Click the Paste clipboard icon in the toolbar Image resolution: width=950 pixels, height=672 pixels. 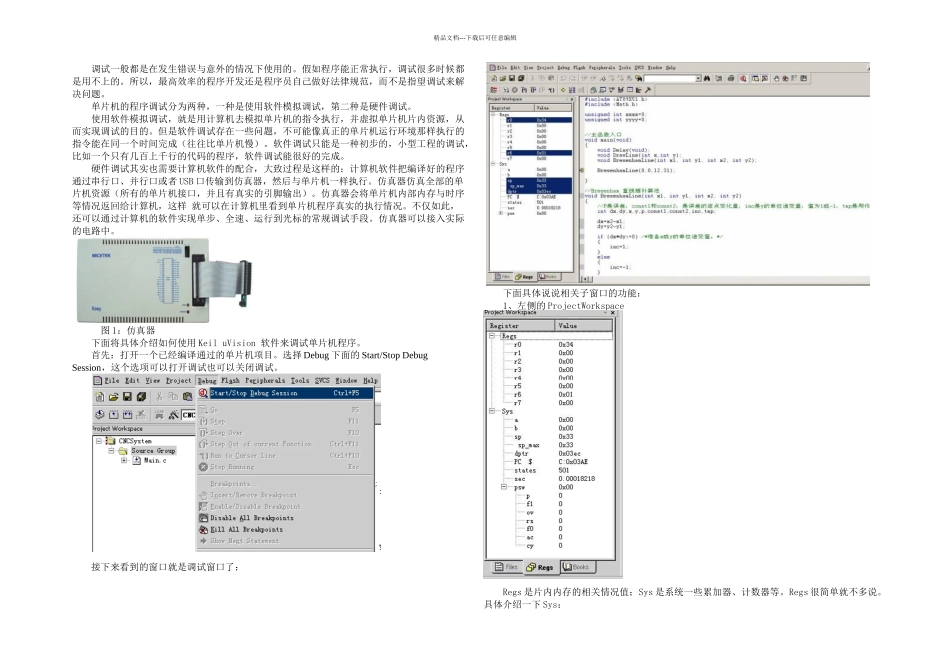pos(187,397)
